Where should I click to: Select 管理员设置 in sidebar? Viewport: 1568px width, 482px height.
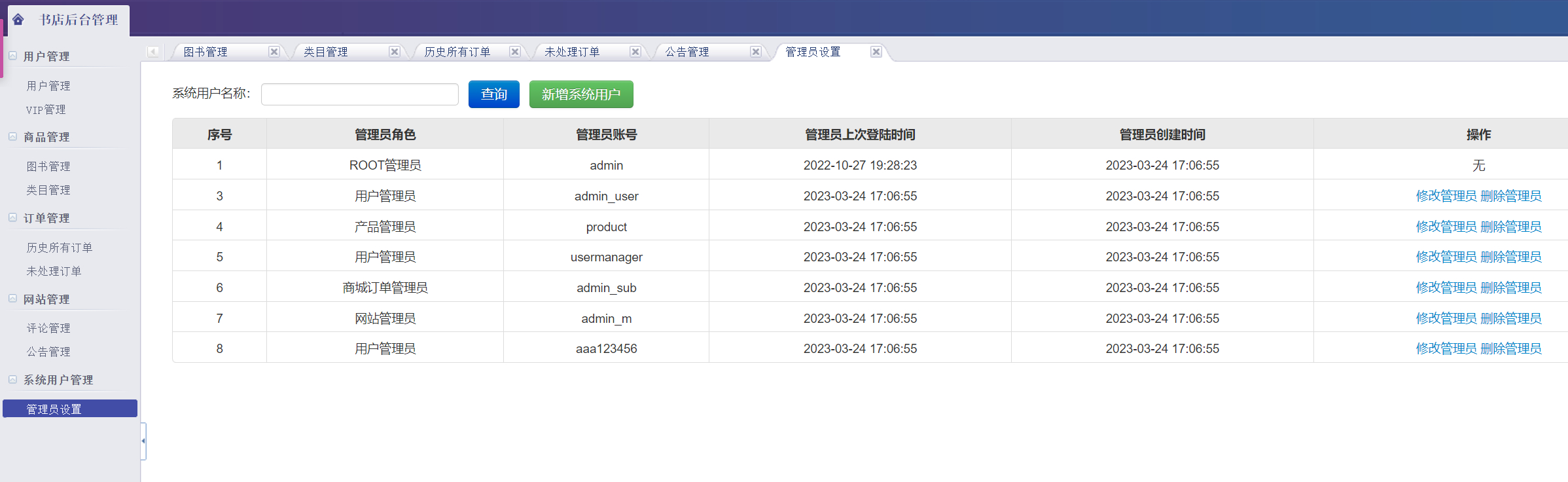[x=70, y=409]
